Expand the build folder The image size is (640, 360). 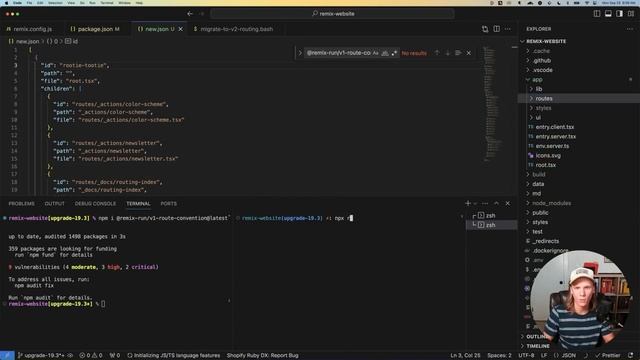[538, 175]
